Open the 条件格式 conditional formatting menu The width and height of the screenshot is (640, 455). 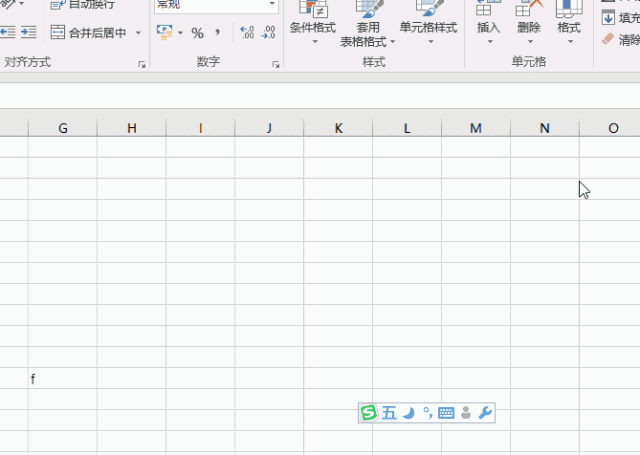coord(313,22)
